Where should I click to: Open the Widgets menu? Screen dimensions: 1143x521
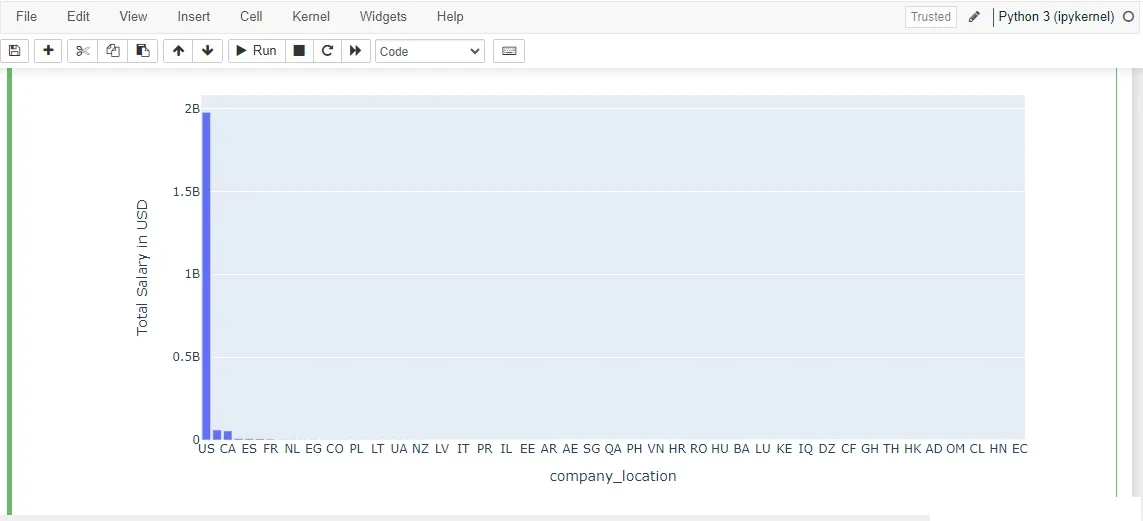(383, 16)
